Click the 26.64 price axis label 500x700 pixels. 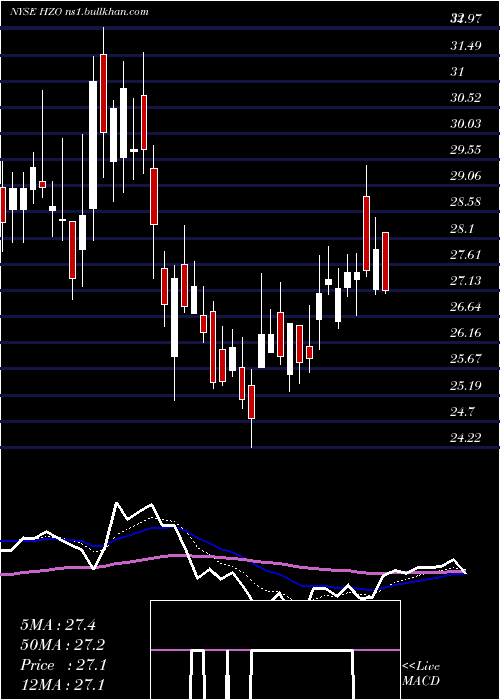[x=466, y=307]
